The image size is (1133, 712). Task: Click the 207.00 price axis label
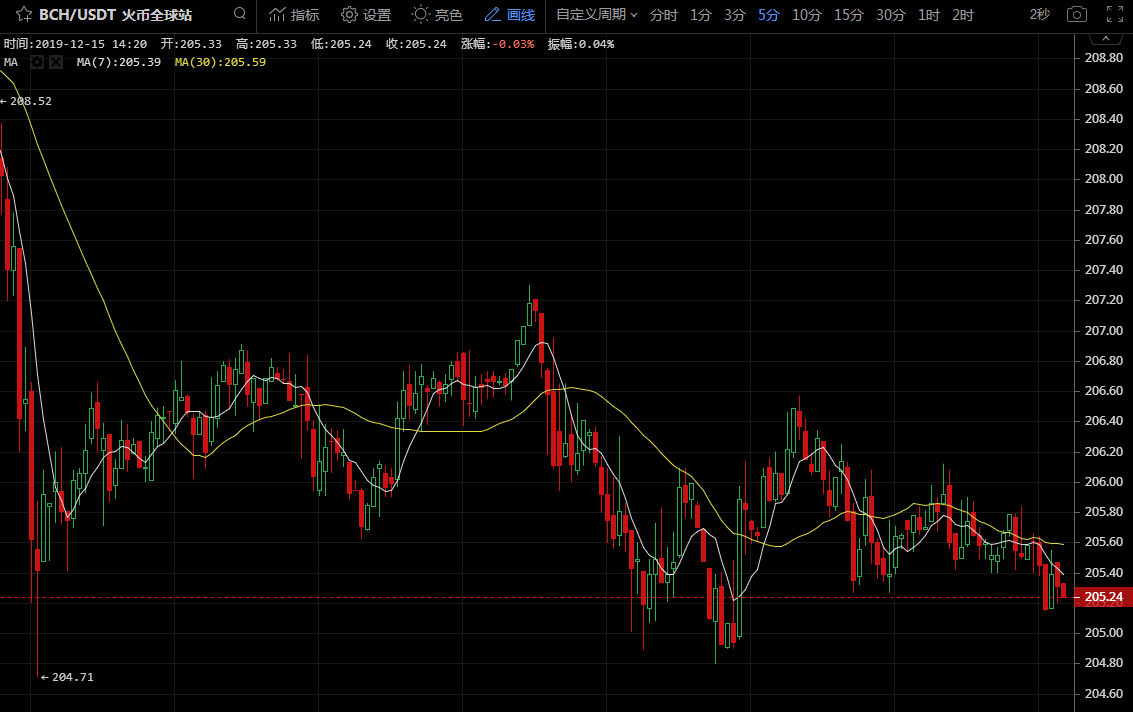(x=1103, y=330)
